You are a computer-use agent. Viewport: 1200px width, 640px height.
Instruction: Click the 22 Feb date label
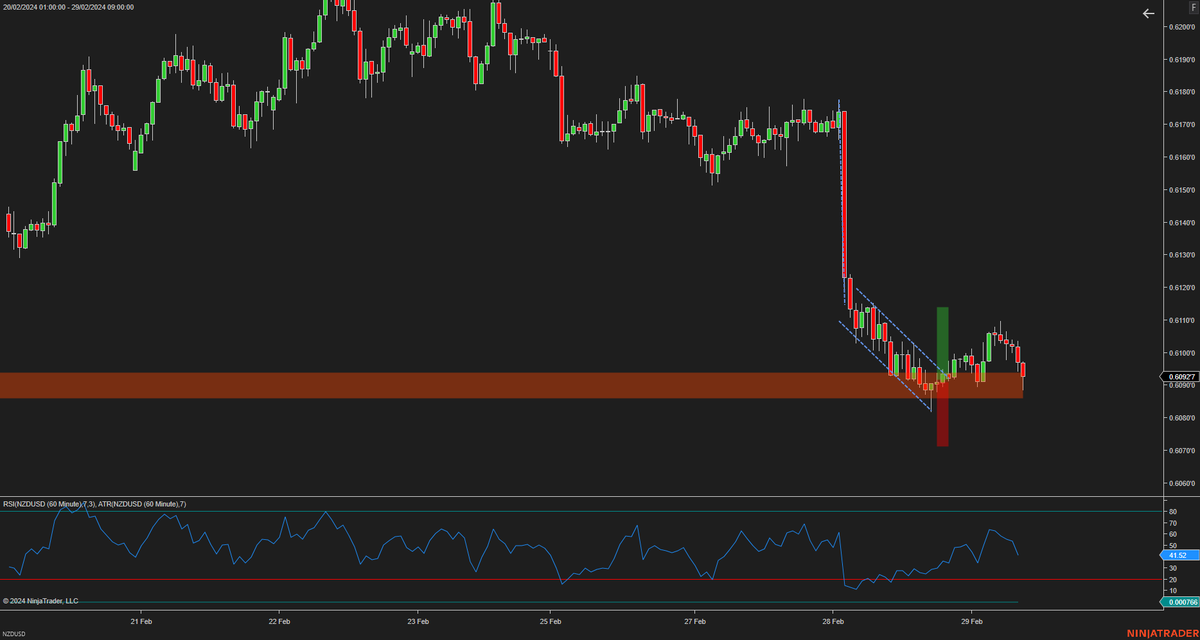point(279,620)
